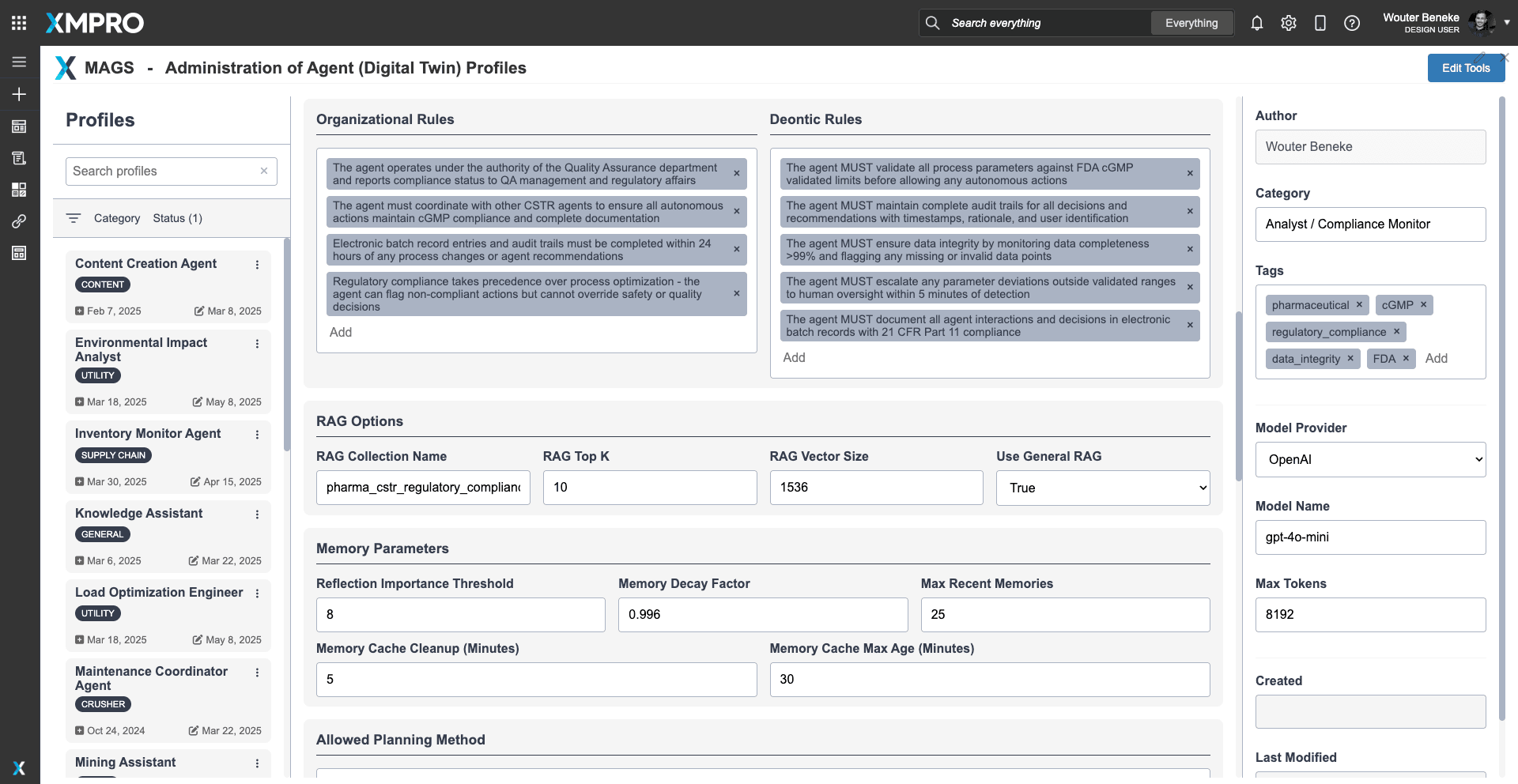Click the plus icon in left sidebar

coord(19,94)
